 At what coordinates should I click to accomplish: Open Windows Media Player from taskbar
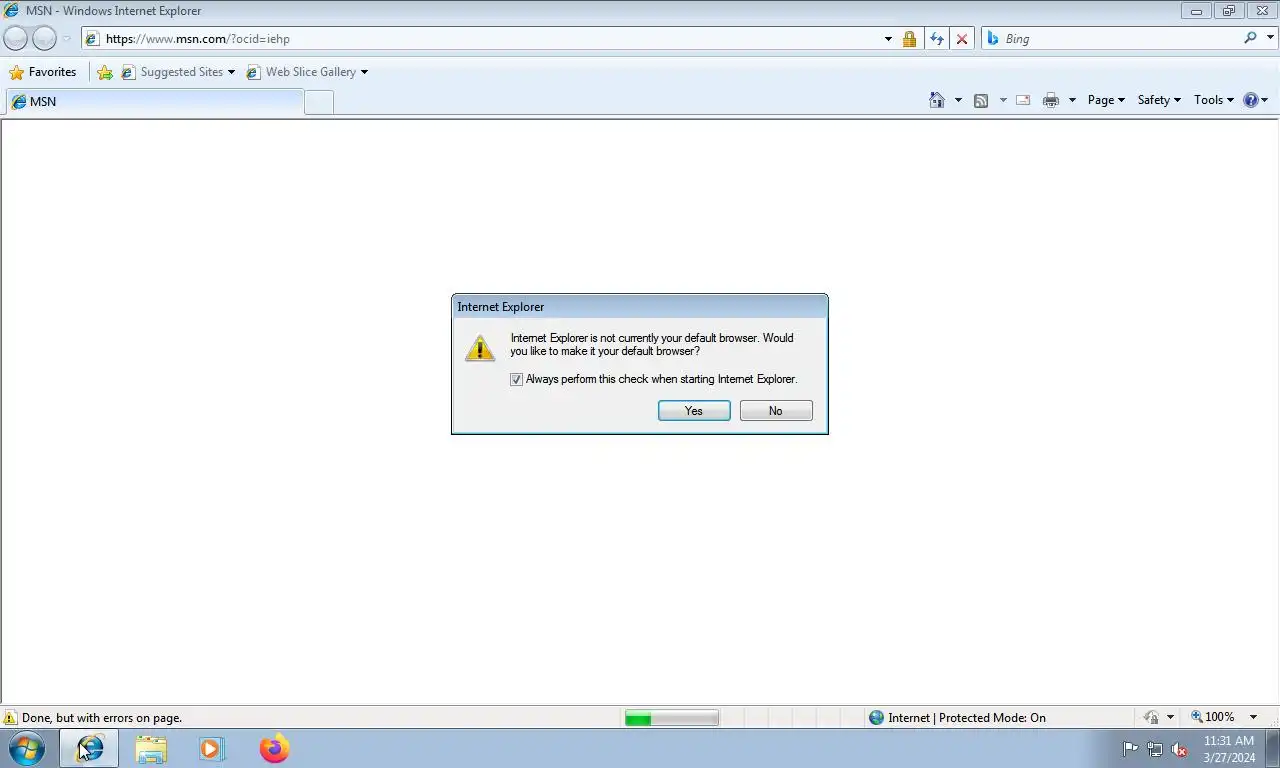pos(212,749)
